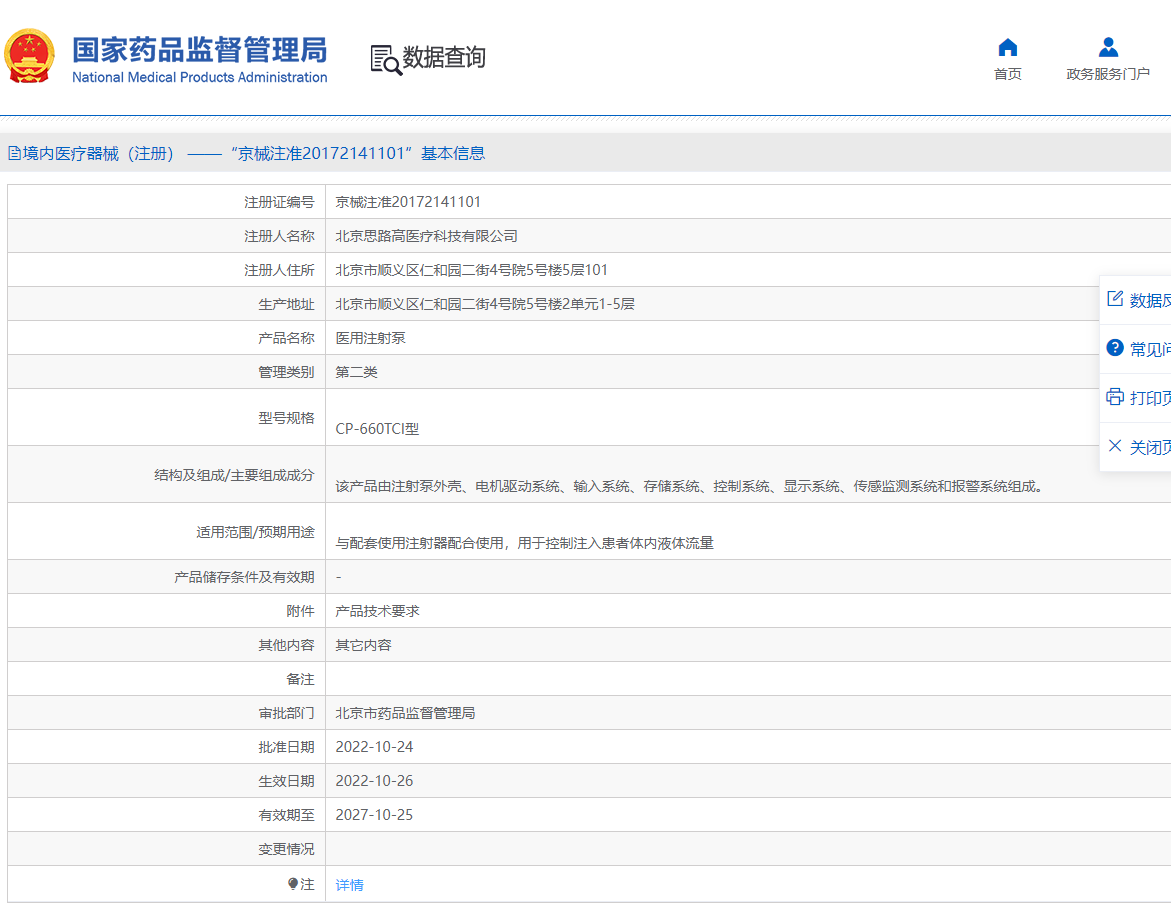Image resolution: width=1171 pixels, height=904 pixels.
Task: Click the 管理类别 row label
Action: coord(286,372)
